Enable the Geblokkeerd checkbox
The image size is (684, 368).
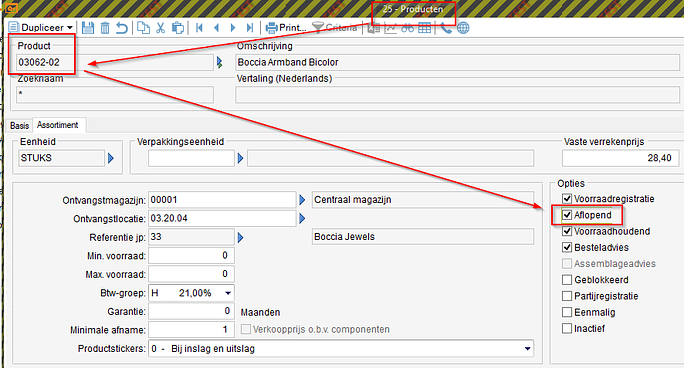tap(567, 279)
